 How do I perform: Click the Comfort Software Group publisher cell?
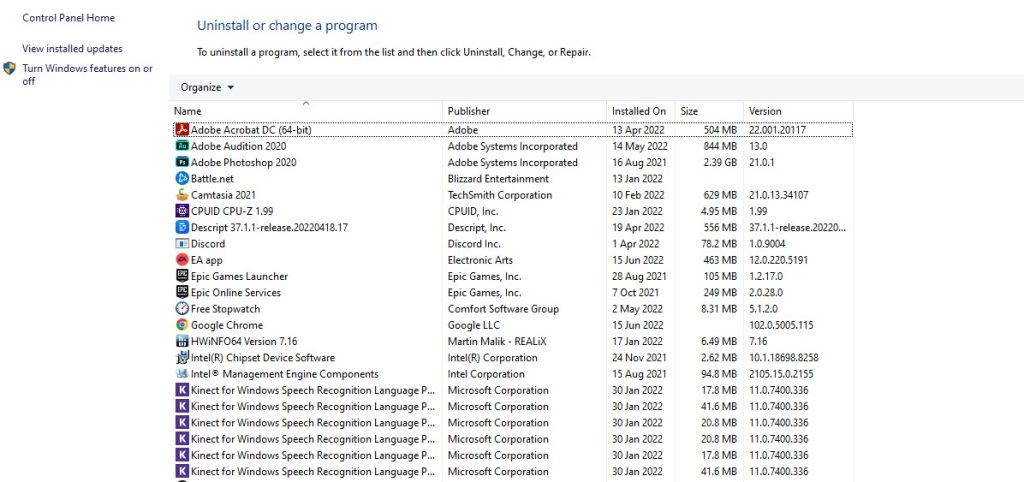[x=503, y=309]
